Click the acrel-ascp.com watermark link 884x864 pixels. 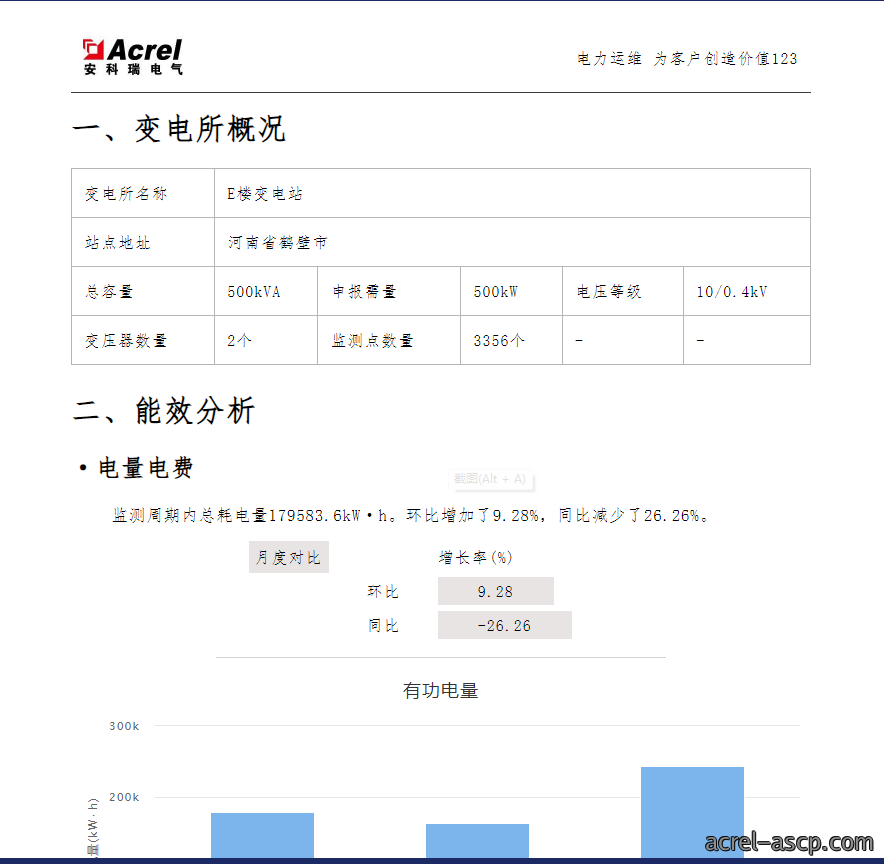789,842
